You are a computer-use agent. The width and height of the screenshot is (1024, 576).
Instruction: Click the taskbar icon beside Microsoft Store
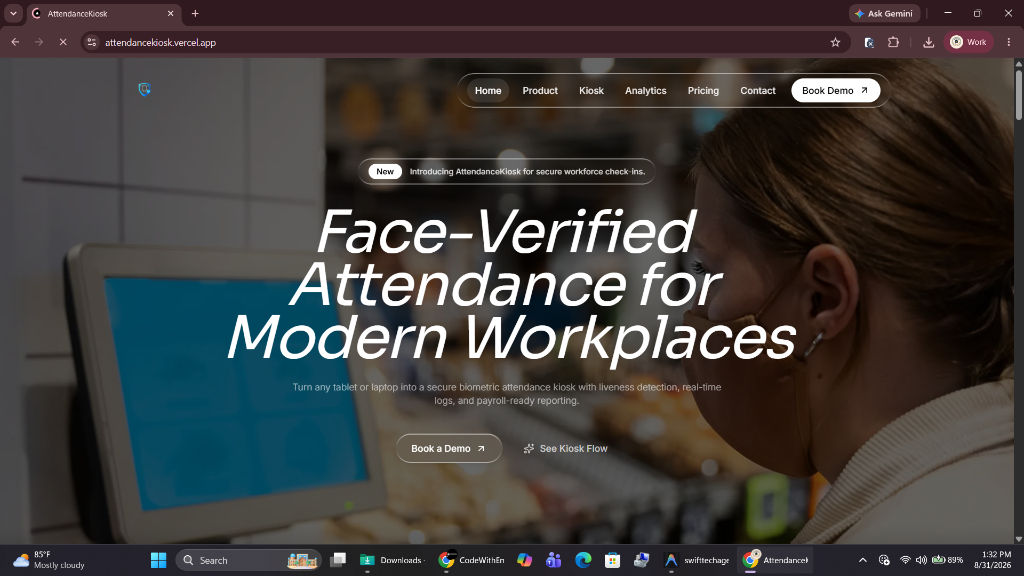pos(641,560)
